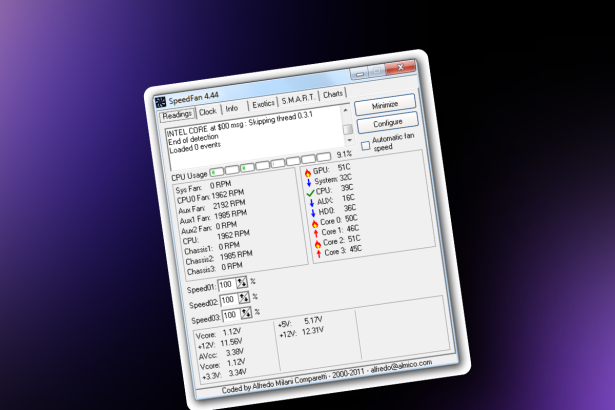615x410 pixels.
Task: Click the log scrollbar down arrow
Action: pos(350,140)
